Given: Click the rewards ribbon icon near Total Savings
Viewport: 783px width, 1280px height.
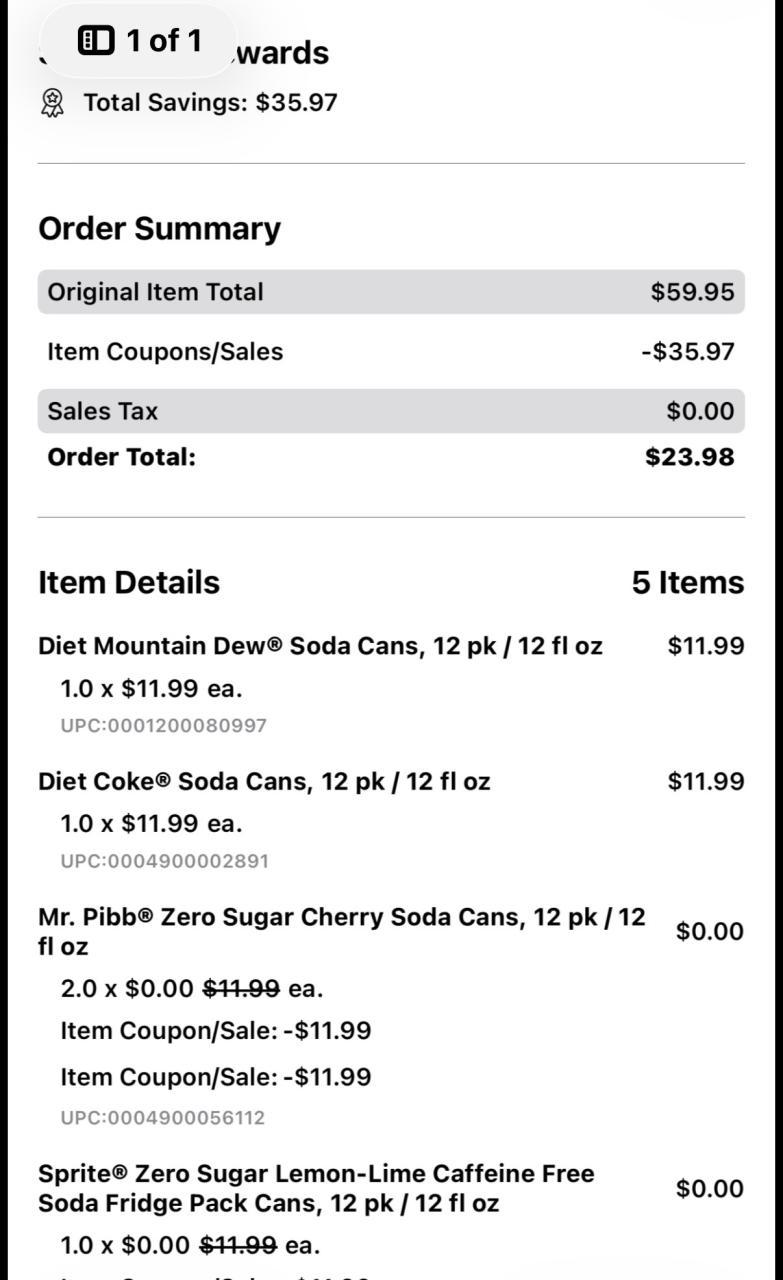Looking at the screenshot, I should point(53,102).
